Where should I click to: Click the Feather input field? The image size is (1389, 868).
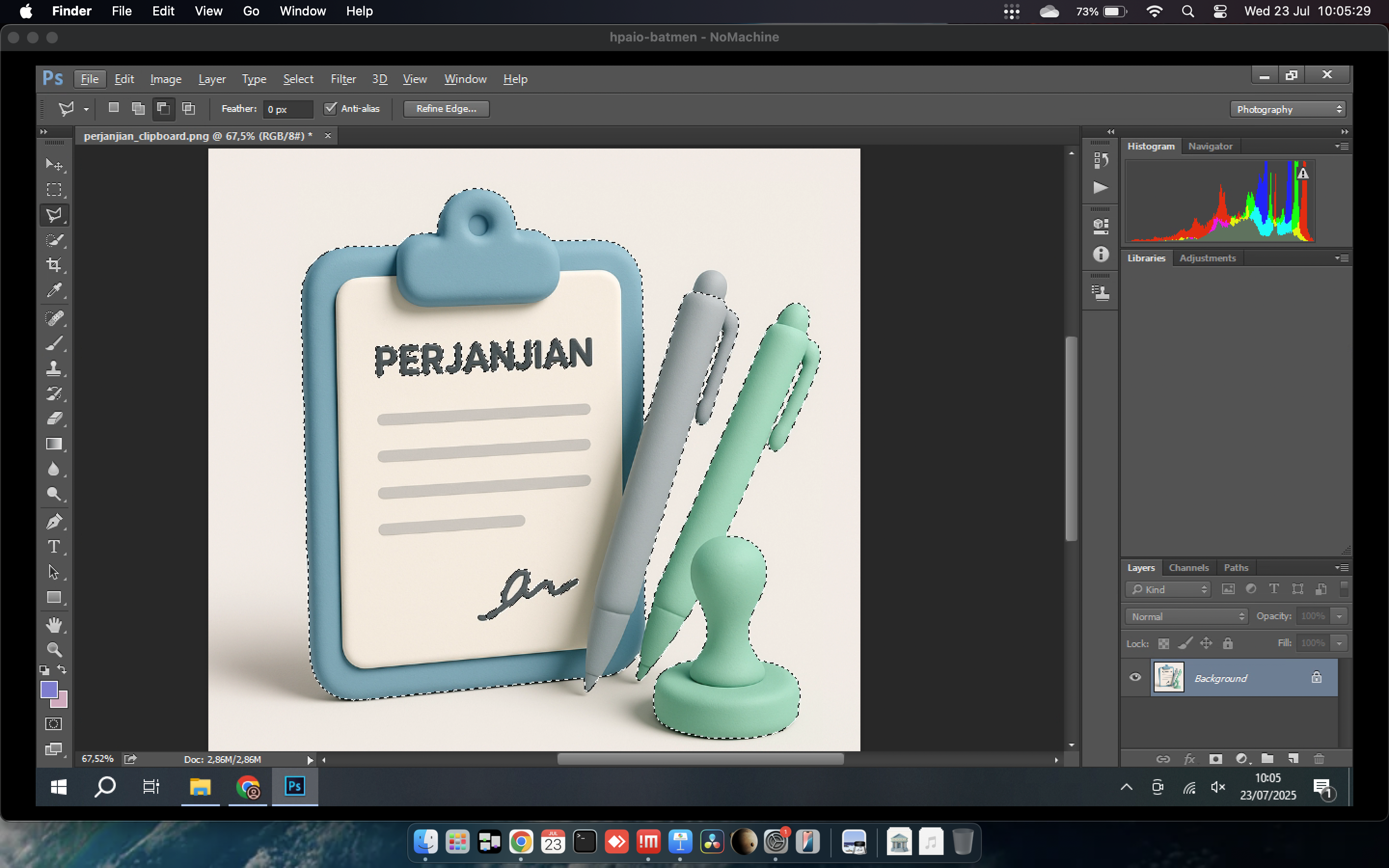click(288, 109)
